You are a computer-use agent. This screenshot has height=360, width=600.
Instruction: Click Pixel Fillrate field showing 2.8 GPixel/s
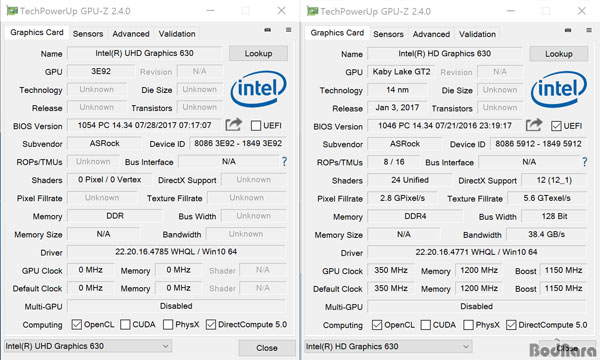click(x=403, y=198)
